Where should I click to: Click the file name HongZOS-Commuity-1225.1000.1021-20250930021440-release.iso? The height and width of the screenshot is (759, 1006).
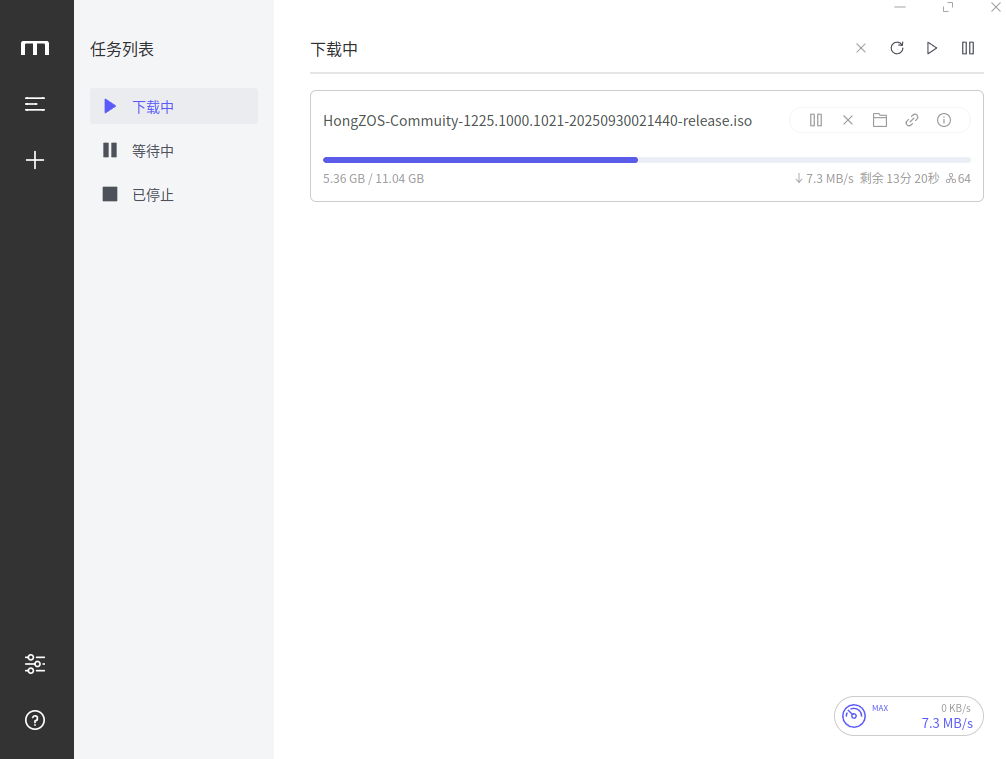pos(538,121)
